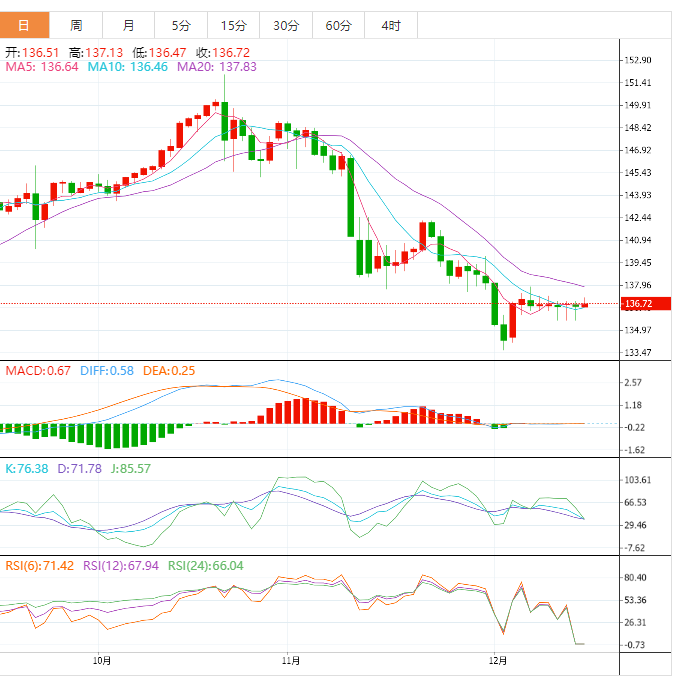This screenshot has height=688, width=677.
Task: Open the 15分 interval tab
Action: point(233,25)
